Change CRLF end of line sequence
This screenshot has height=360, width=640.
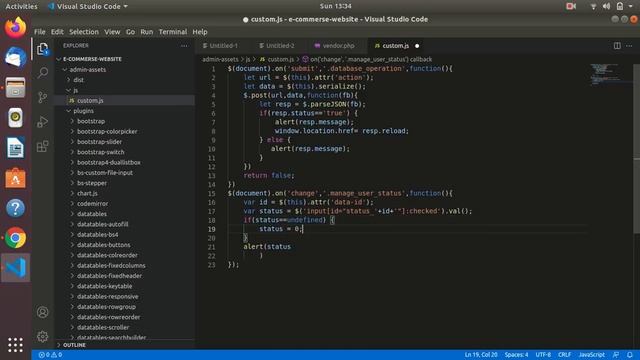coord(564,355)
